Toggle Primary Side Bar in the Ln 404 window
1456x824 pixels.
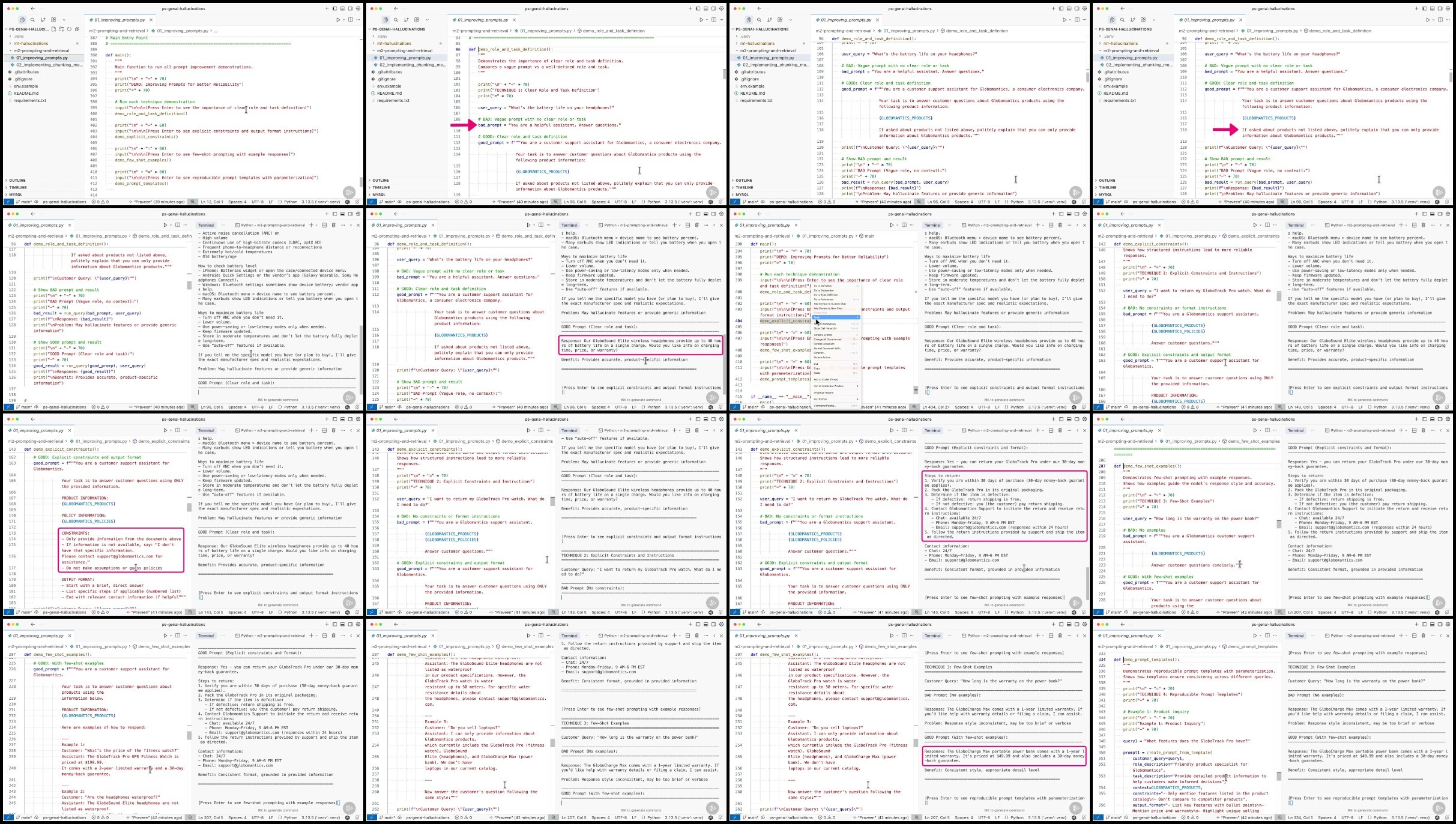(x=1061, y=214)
